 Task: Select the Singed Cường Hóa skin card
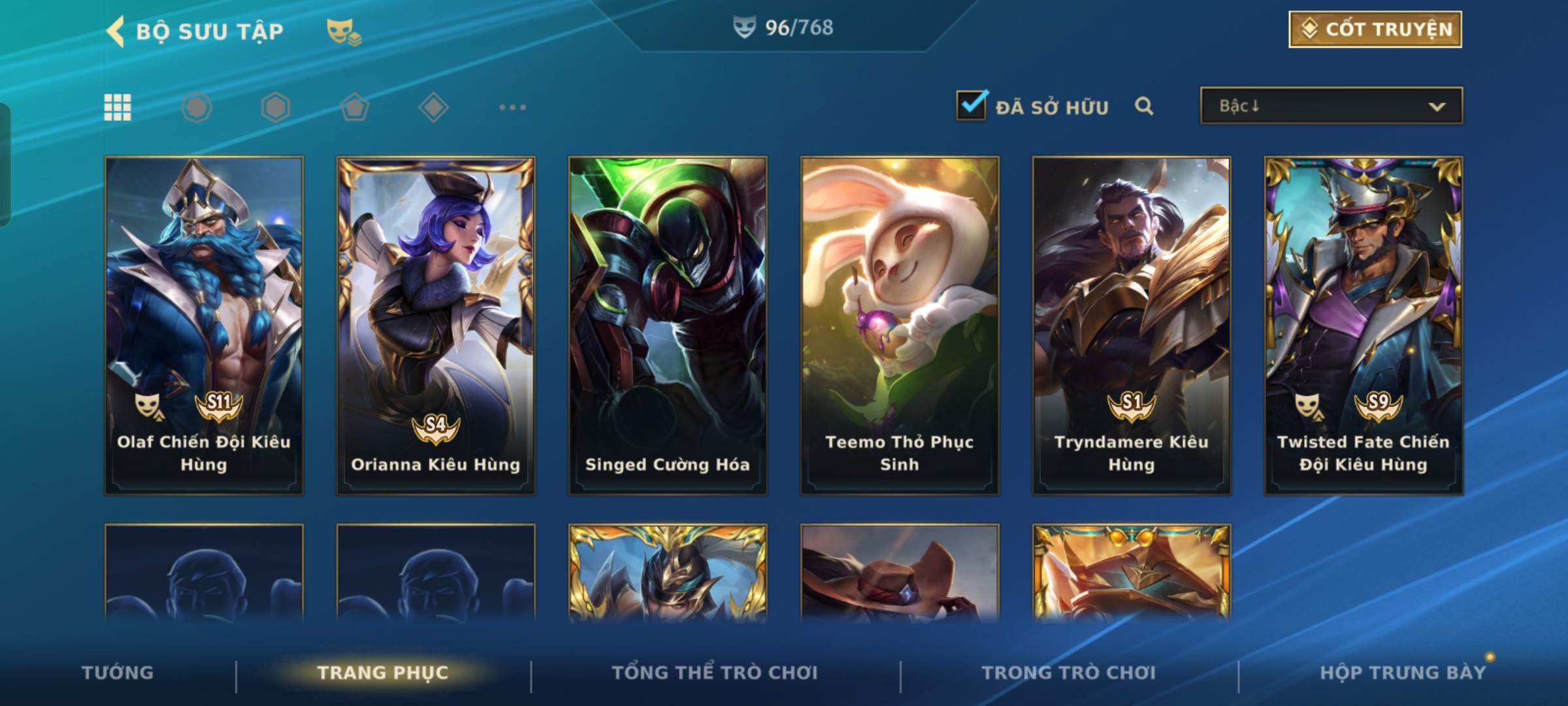point(668,326)
